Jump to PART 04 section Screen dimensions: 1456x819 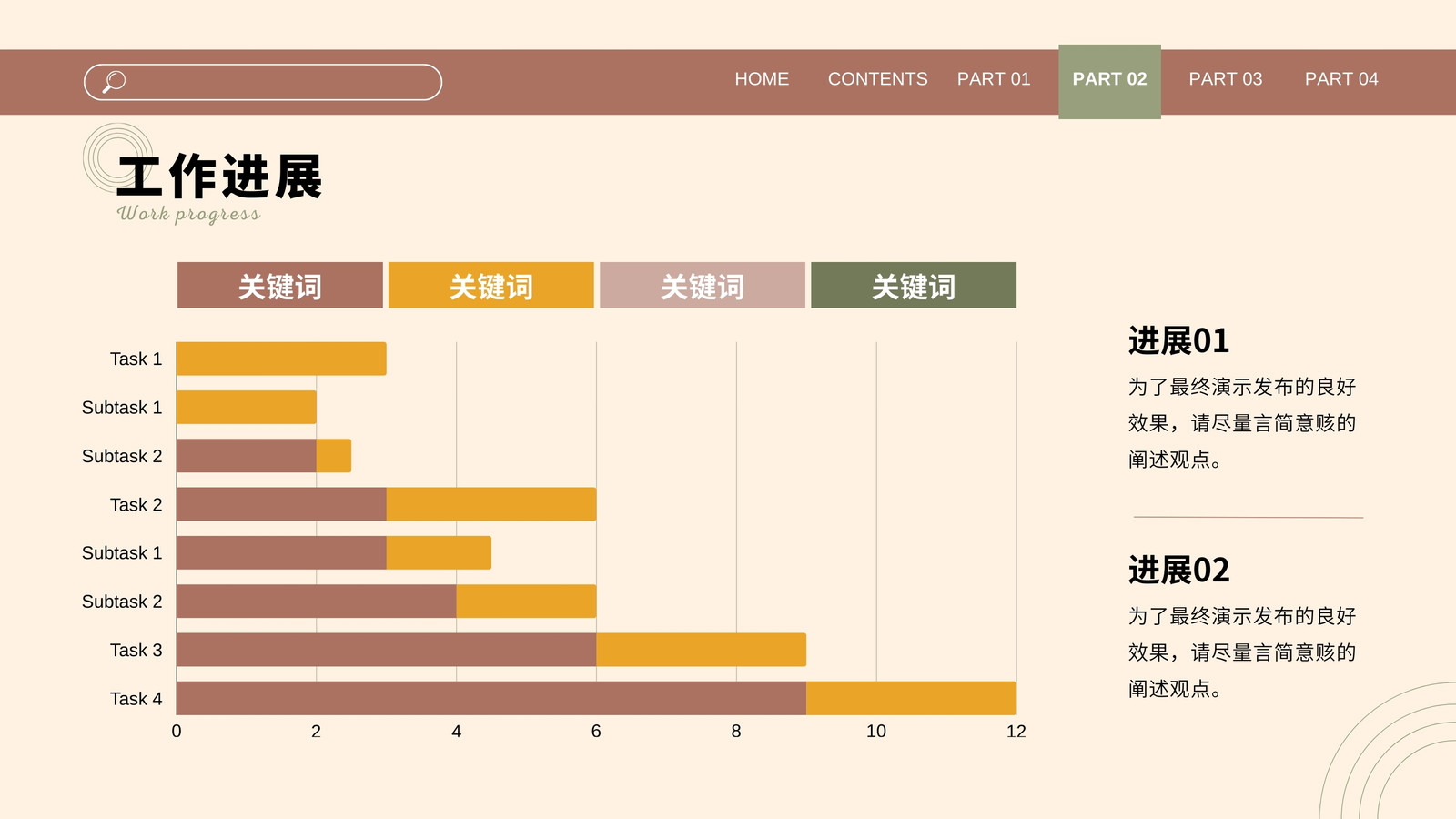click(1341, 79)
